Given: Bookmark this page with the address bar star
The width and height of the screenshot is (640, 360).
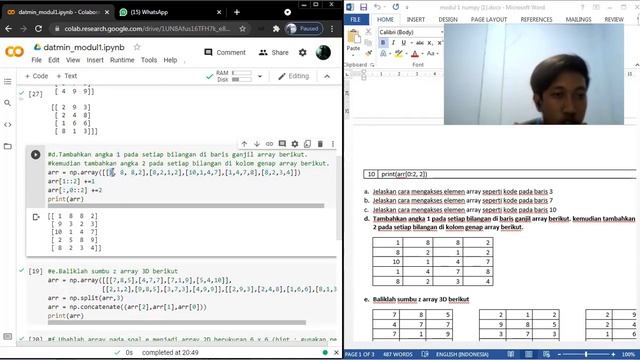Looking at the screenshot, I should (x=242, y=29).
